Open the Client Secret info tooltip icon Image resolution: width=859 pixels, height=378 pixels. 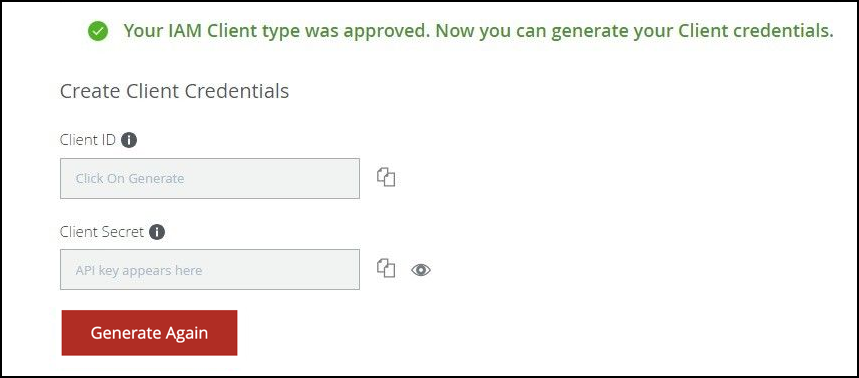pyautogui.click(x=157, y=232)
